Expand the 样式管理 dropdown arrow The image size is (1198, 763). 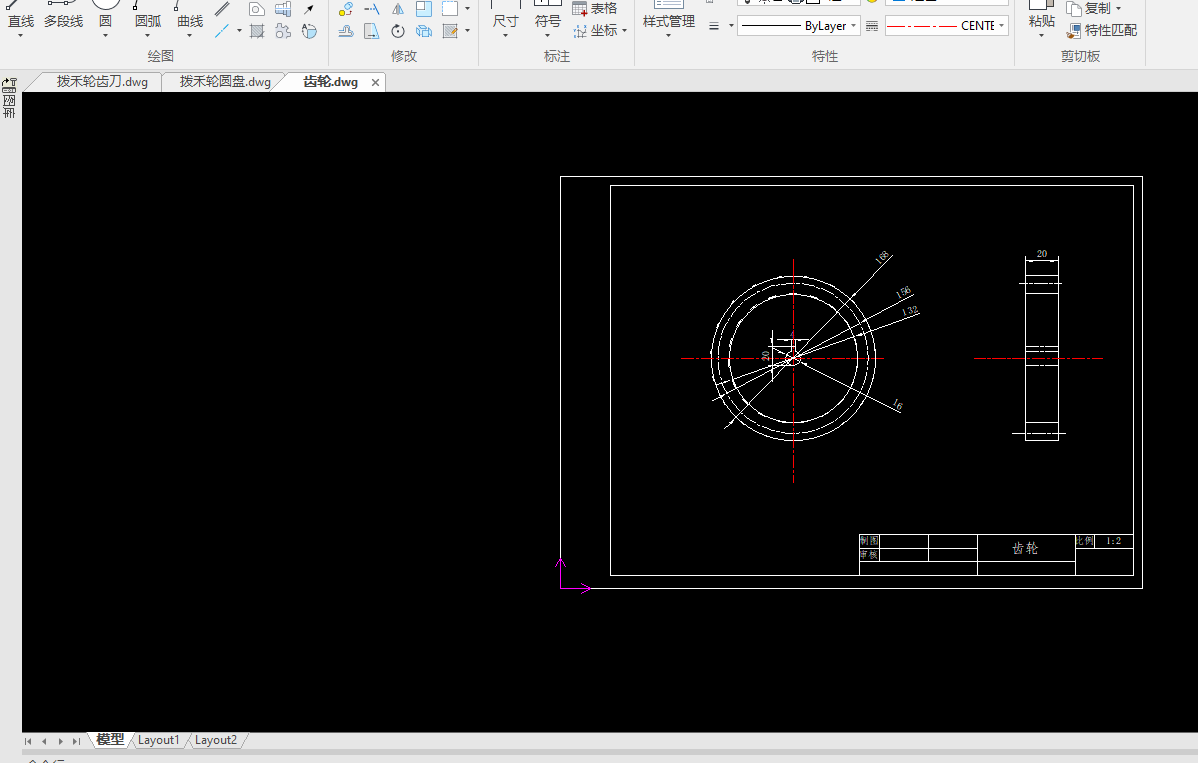(x=668, y=36)
